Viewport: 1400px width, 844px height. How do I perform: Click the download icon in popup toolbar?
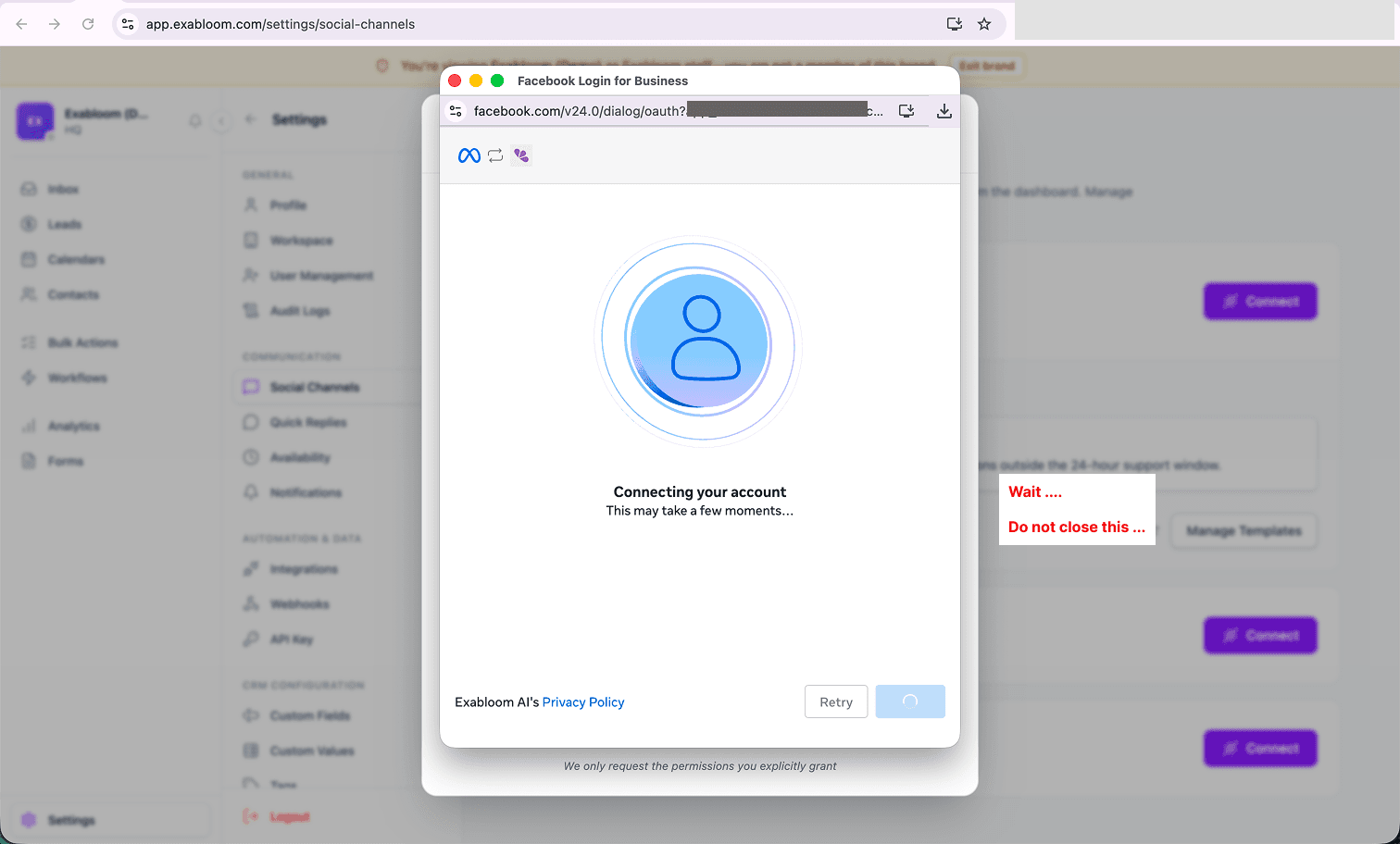[944, 111]
